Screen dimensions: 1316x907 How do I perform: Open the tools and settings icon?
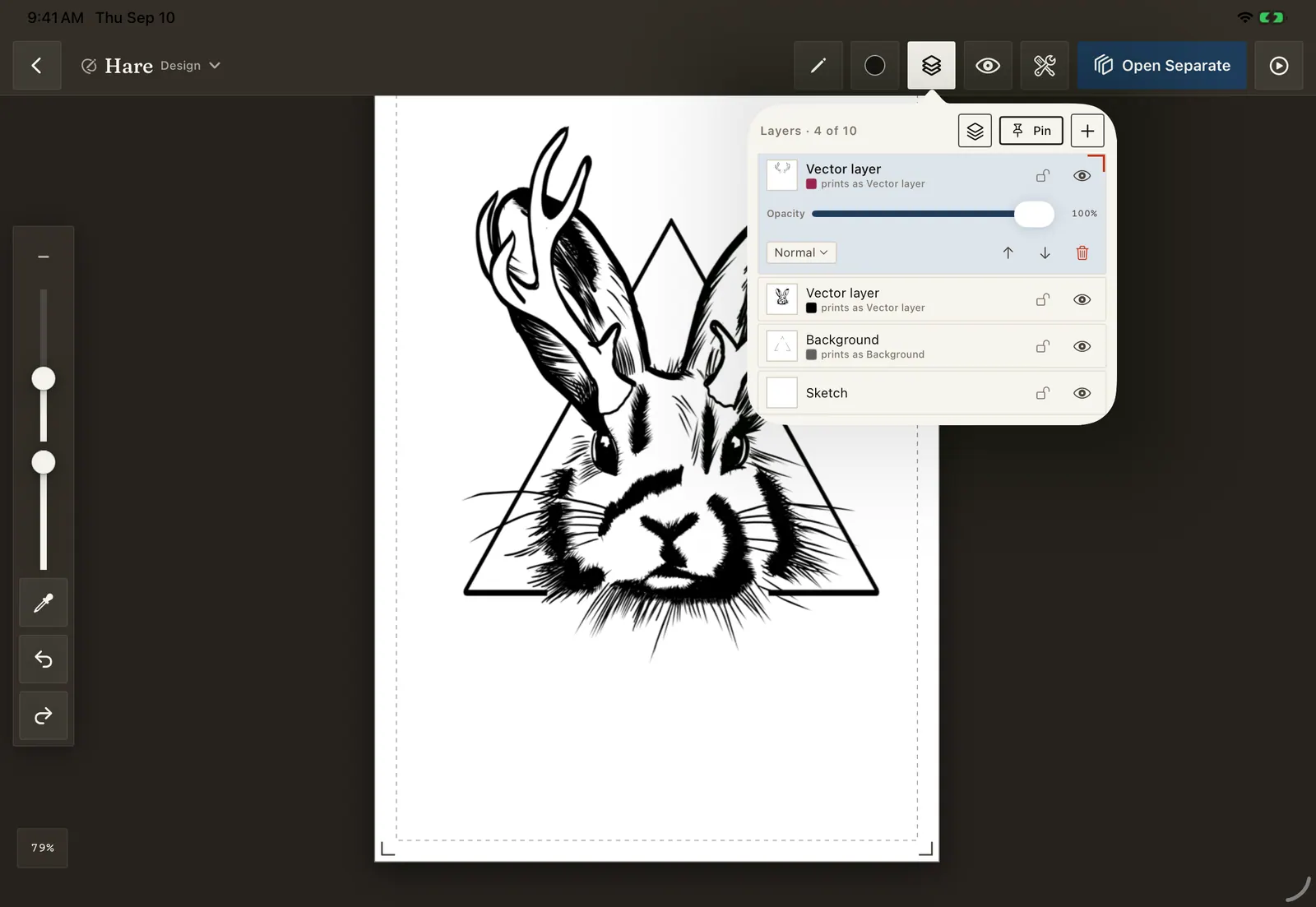click(1045, 66)
